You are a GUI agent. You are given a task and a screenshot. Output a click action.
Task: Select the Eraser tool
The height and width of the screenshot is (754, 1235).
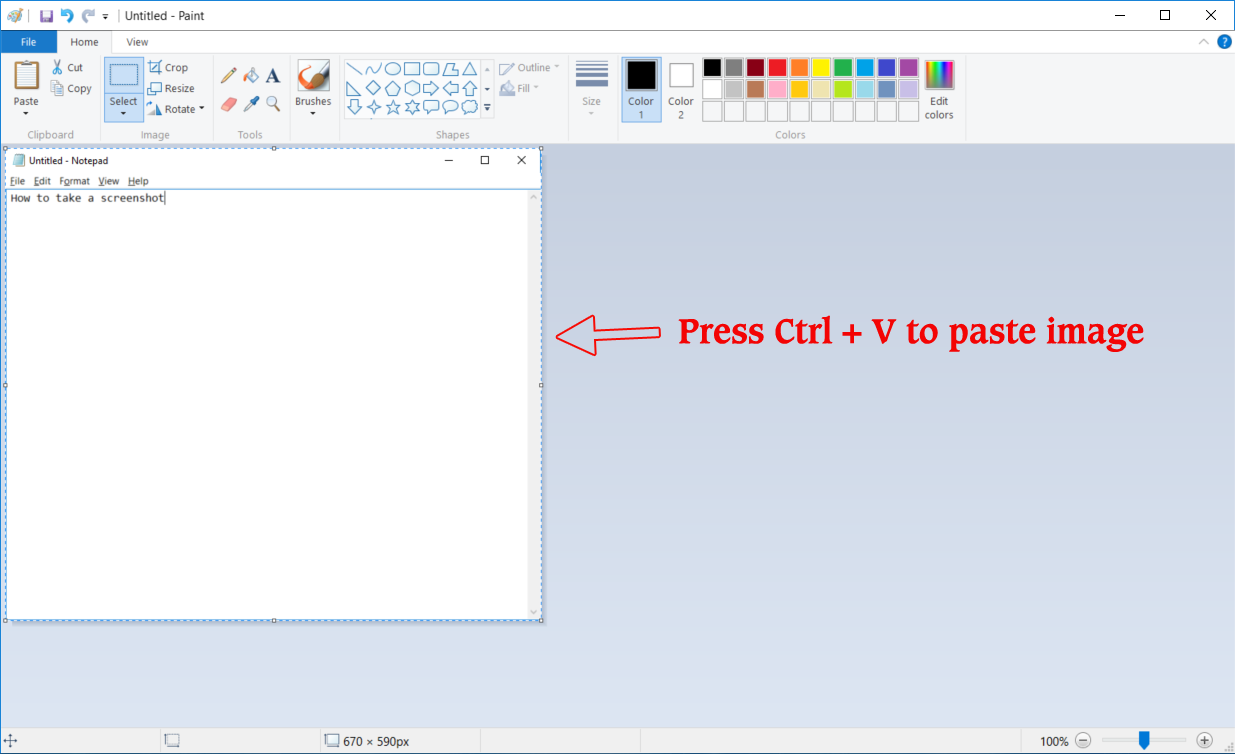point(228,104)
